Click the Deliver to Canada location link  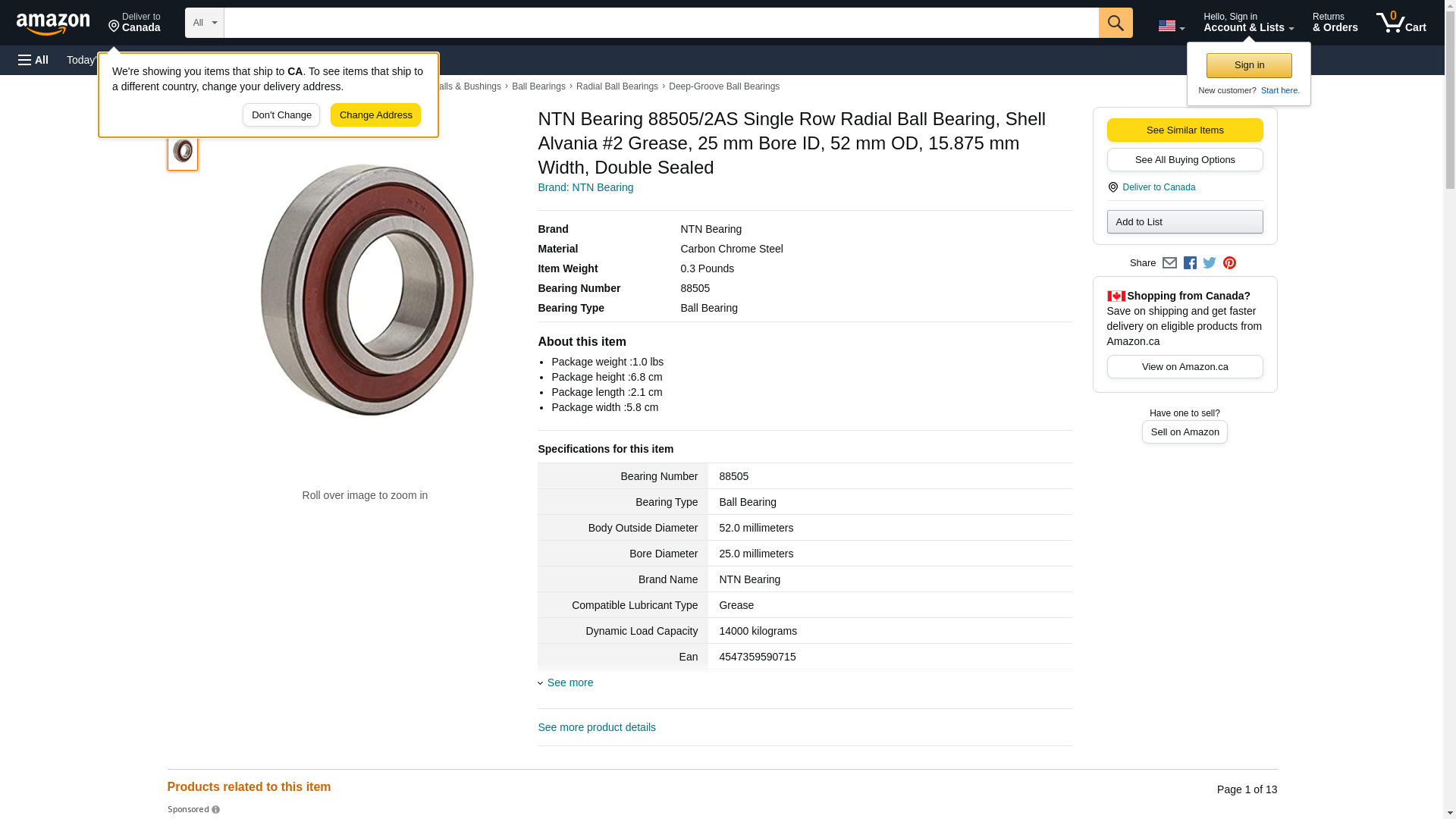1158,187
